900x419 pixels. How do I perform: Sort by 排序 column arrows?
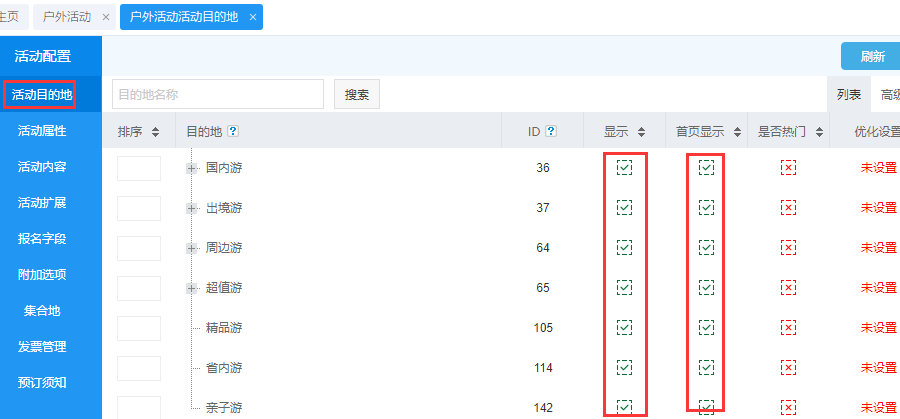(155, 132)
